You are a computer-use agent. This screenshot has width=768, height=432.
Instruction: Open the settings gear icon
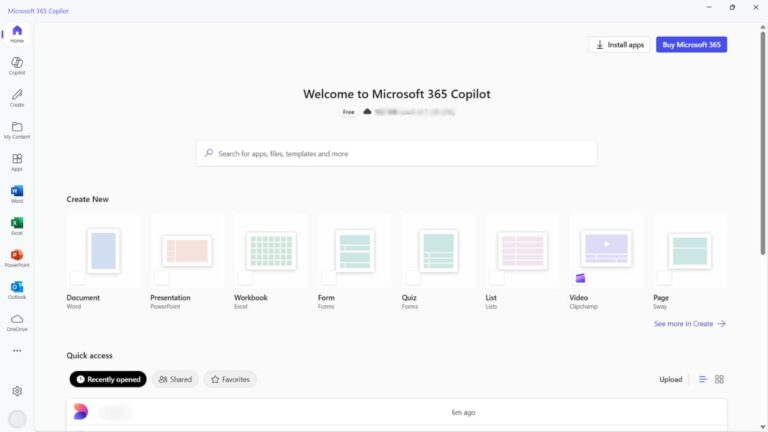(x=17, y=391)
